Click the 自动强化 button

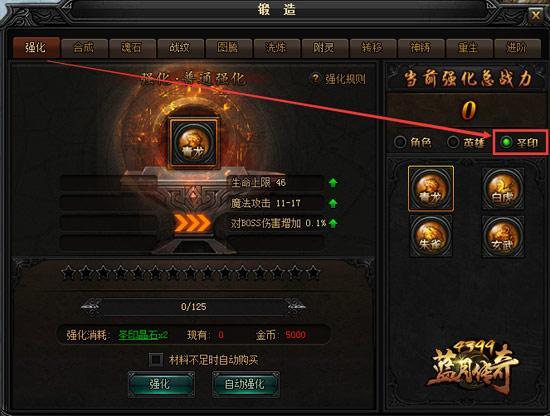tap(246, 384)
